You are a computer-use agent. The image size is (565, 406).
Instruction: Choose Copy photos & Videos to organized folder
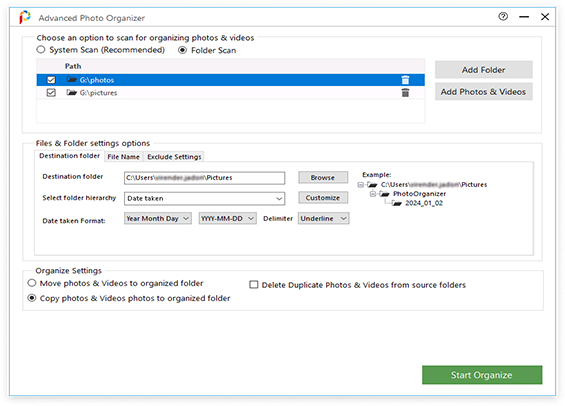pyautogui.click(x=32, y=298)
